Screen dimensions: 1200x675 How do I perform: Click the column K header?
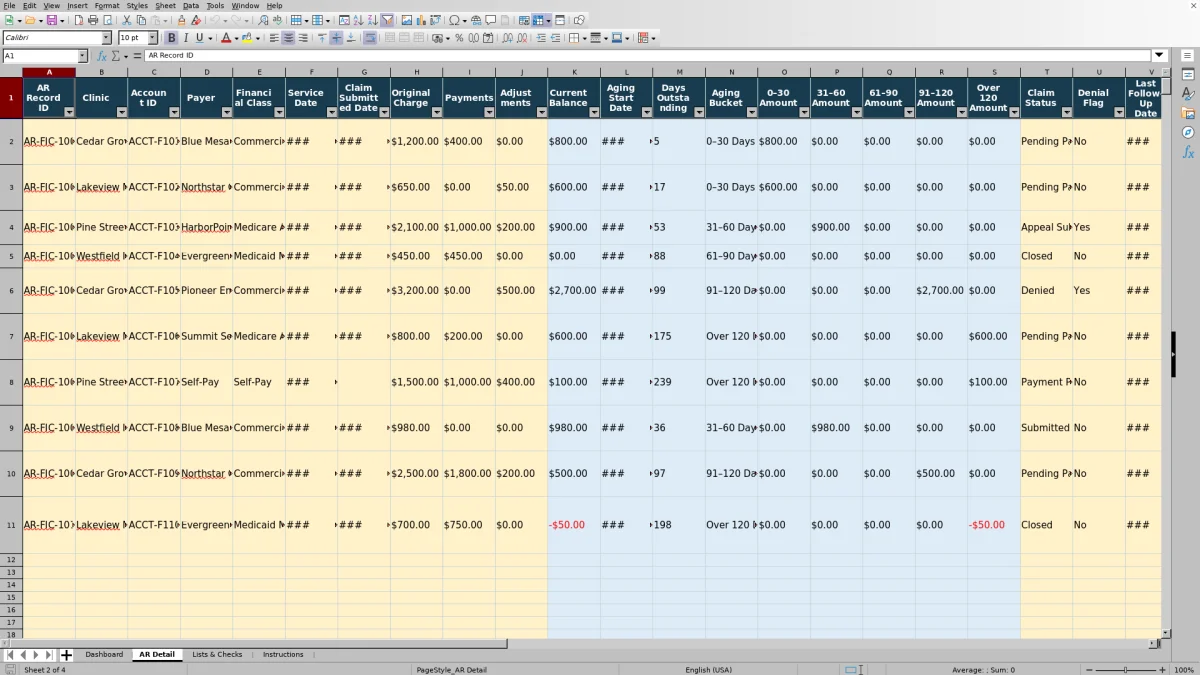click(x=574, y=72)
